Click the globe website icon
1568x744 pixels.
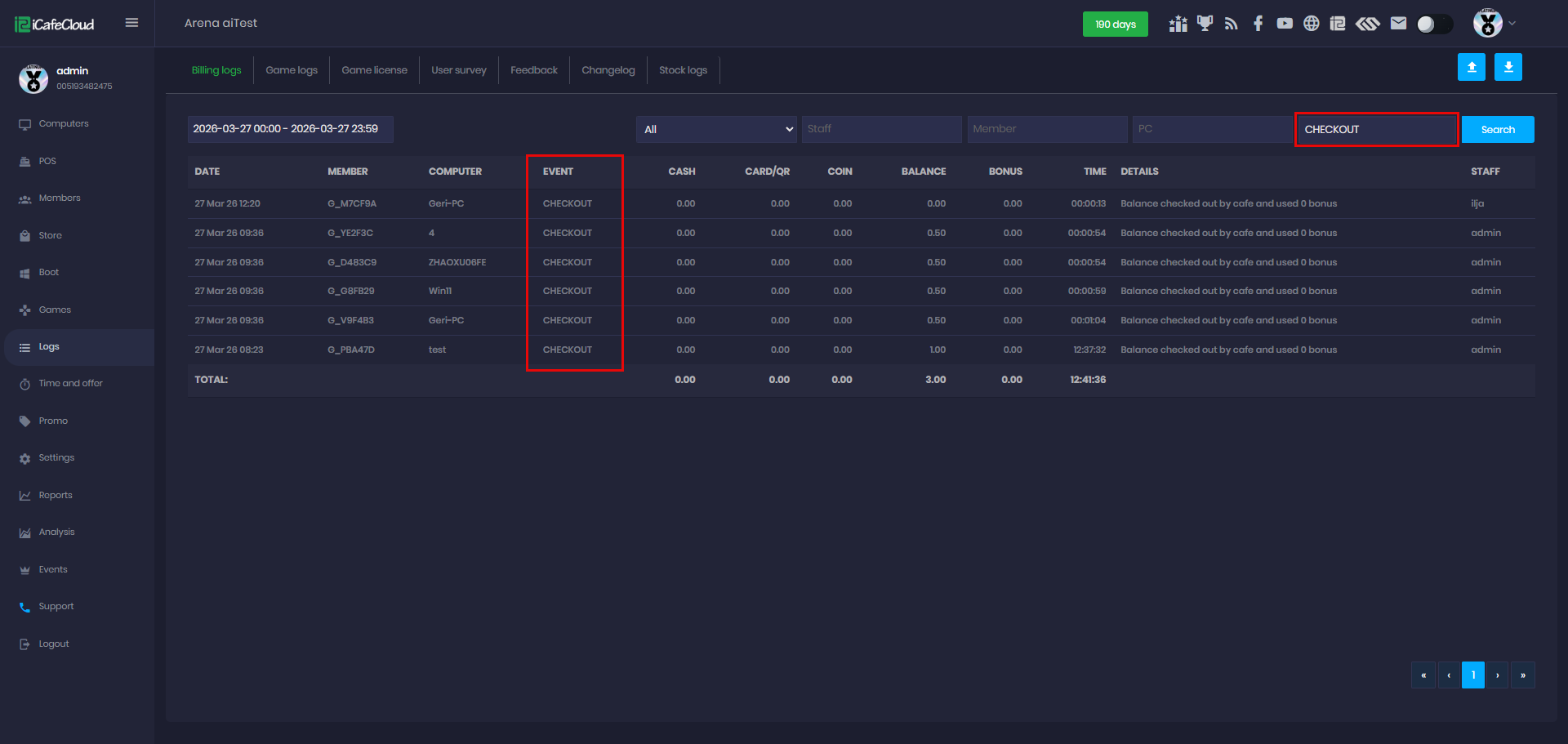tap(1311, 24)
